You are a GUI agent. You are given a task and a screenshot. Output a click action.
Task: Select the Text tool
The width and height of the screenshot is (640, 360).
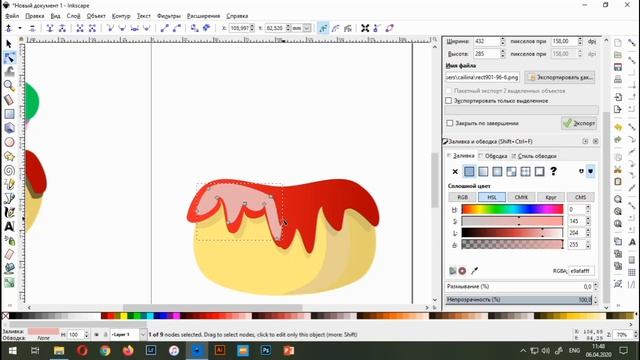tap(9, 227)
